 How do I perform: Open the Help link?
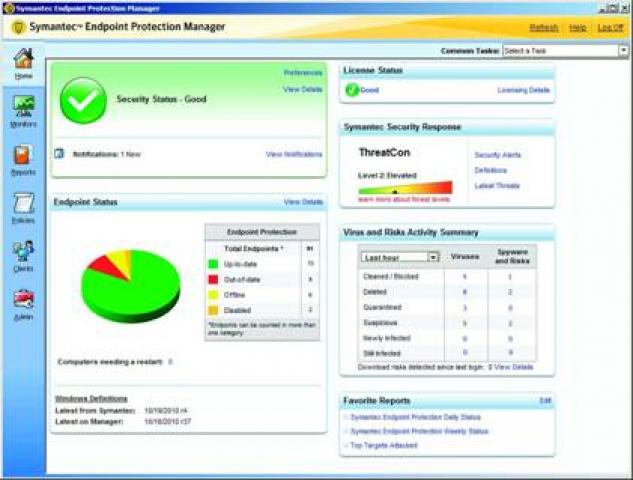[578, 27]
